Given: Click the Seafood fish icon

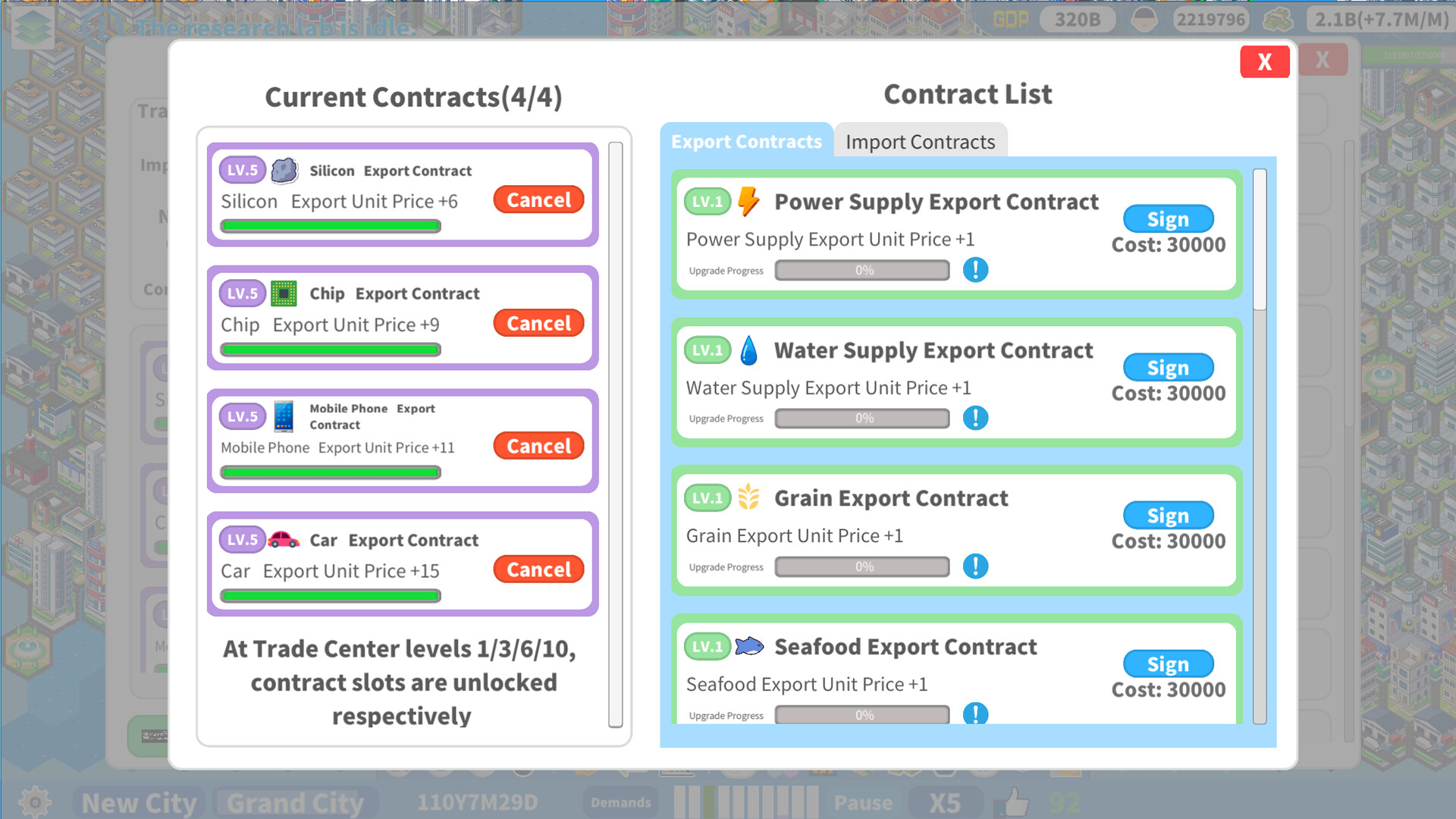Looking at the screenshot, I should (749, 646).
